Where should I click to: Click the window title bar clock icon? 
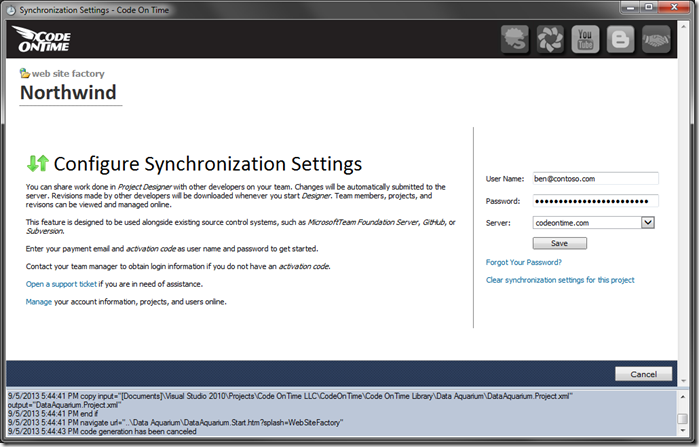point(11,10)
